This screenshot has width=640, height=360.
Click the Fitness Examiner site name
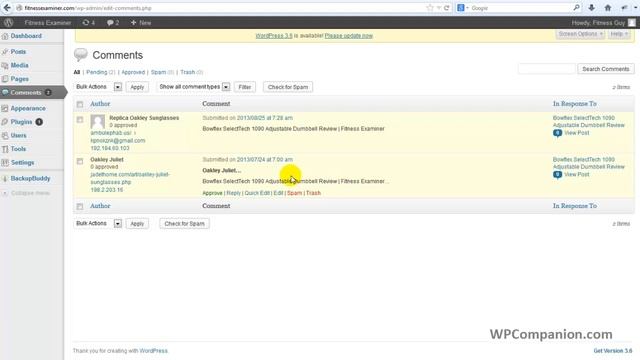click(48, 23)
